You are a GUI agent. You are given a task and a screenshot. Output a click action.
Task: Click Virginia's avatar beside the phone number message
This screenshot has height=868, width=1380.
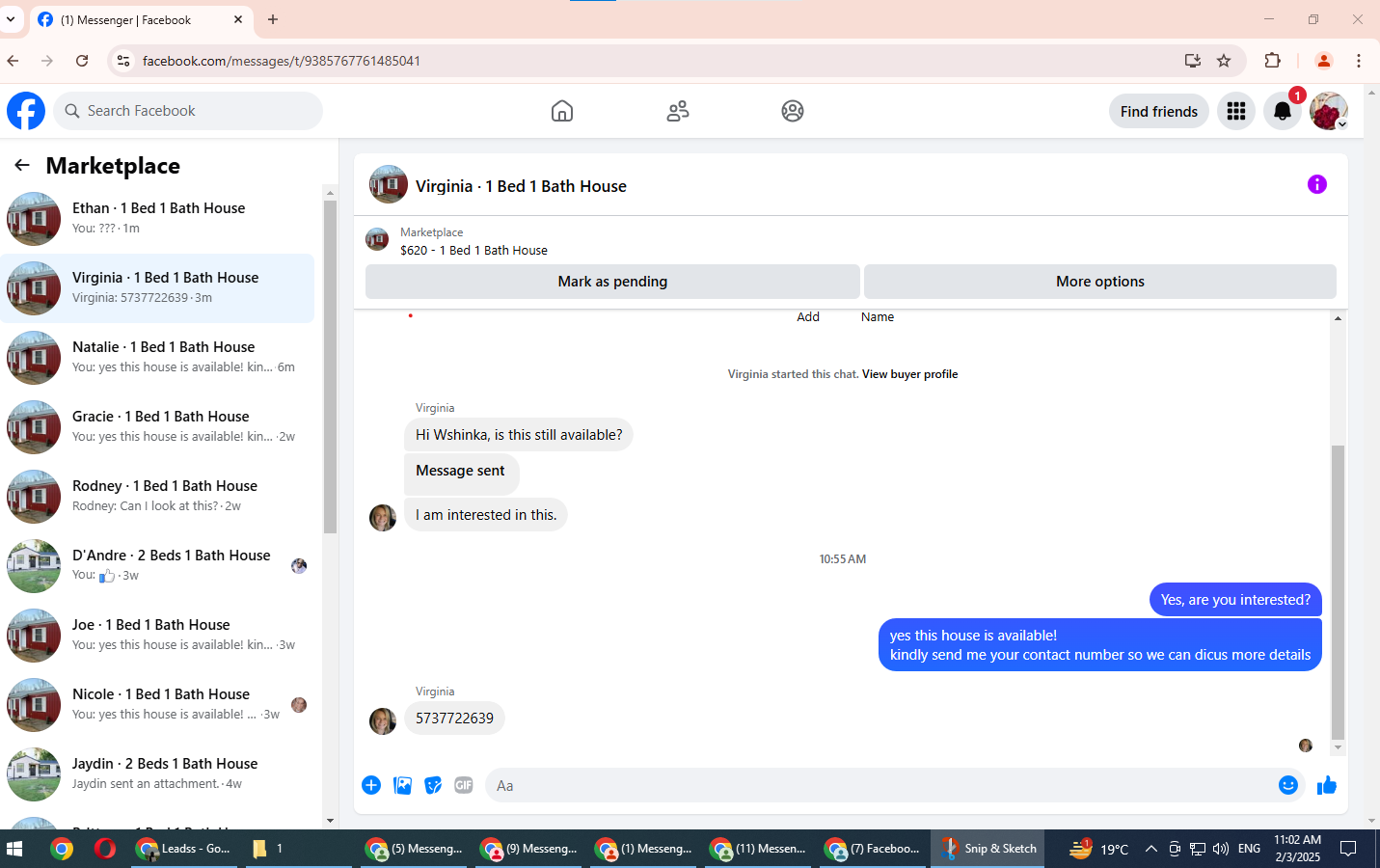pyautogui.click(x=383, y=721)
